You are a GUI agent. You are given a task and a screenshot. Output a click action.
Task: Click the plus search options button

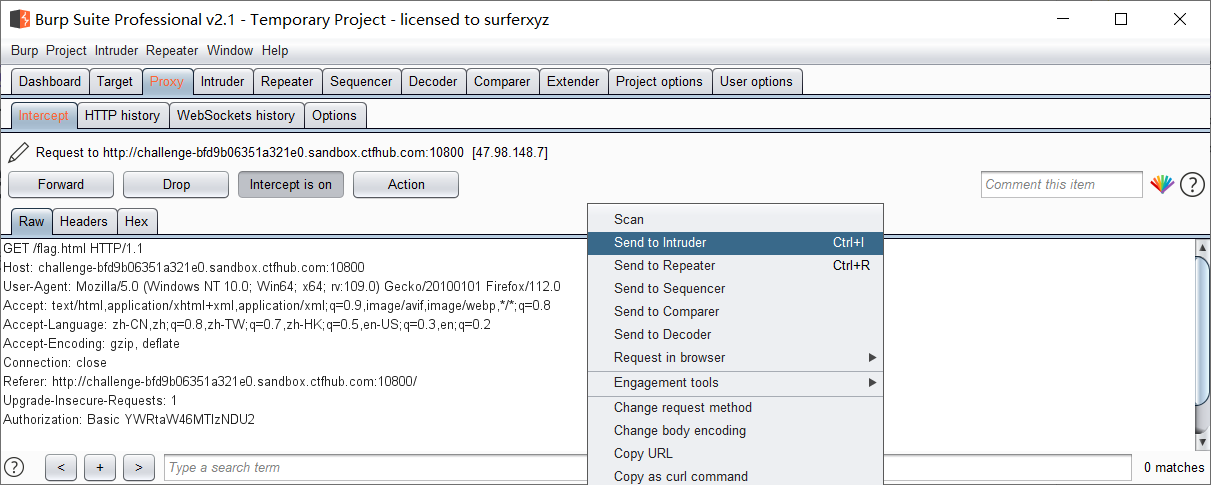[100, 467]
